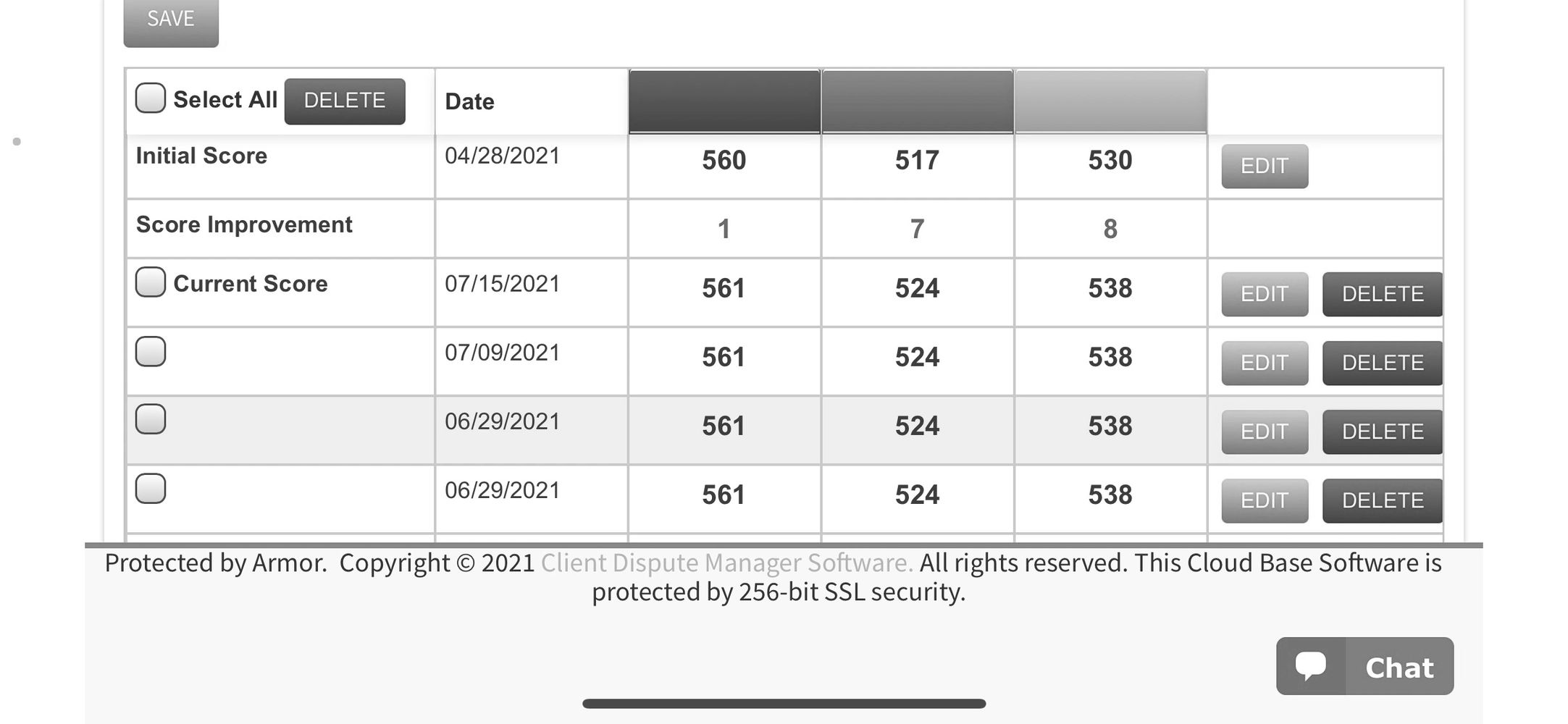Click the light gray bureau column header

click(x=1110, y=101)
